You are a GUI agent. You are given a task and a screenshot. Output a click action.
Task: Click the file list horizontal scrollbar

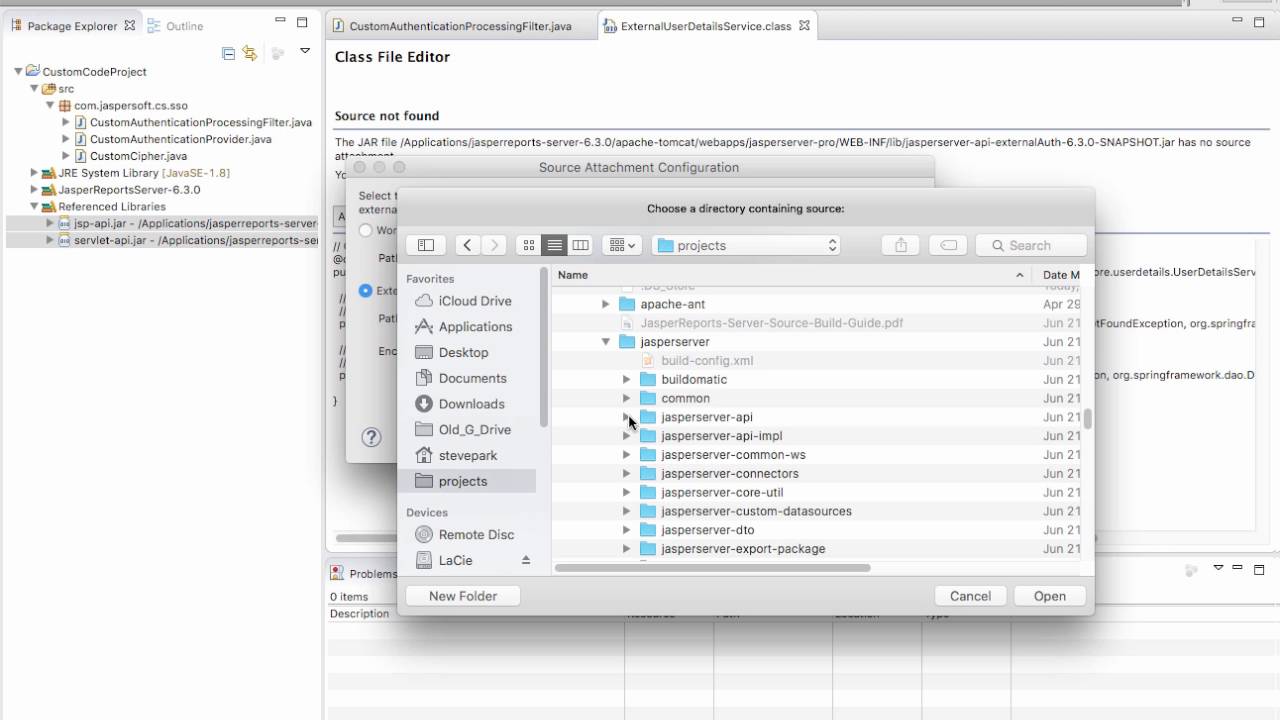[712, 568]
